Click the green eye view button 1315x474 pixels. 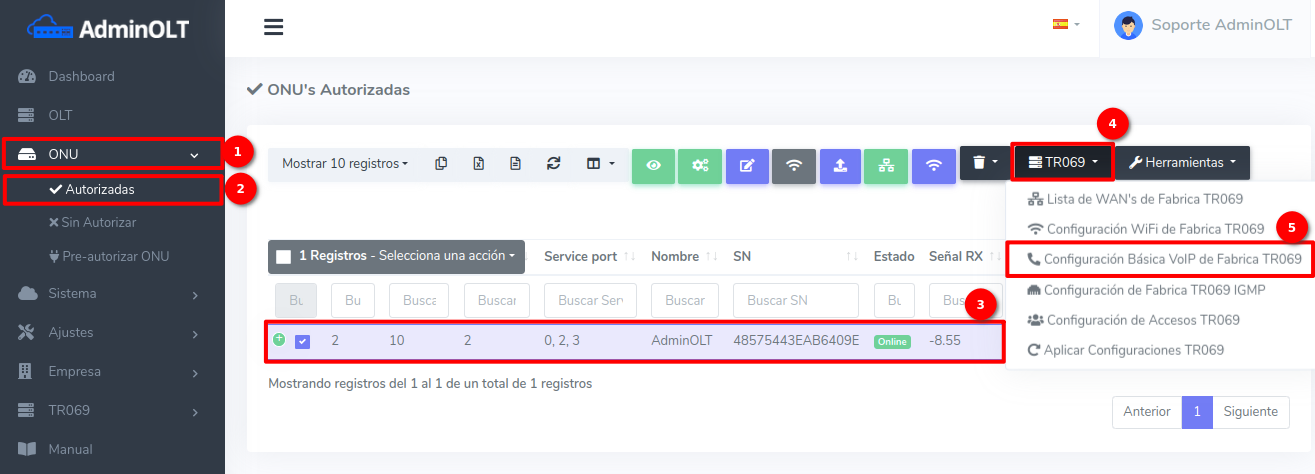pos(653,165)
